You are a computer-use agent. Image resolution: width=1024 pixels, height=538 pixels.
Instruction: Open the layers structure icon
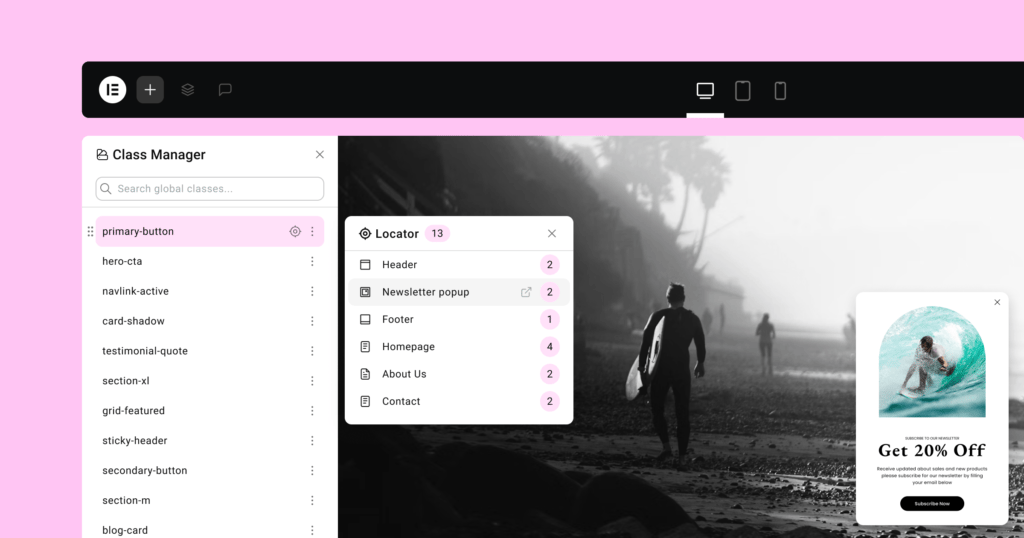coord(187,89)
